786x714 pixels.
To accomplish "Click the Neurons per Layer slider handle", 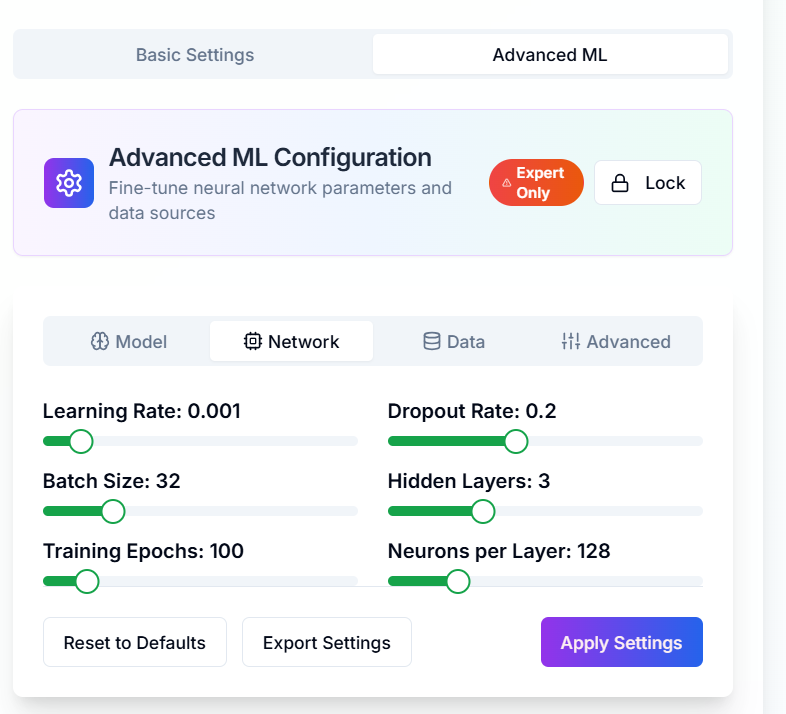I will click(458, 582).
